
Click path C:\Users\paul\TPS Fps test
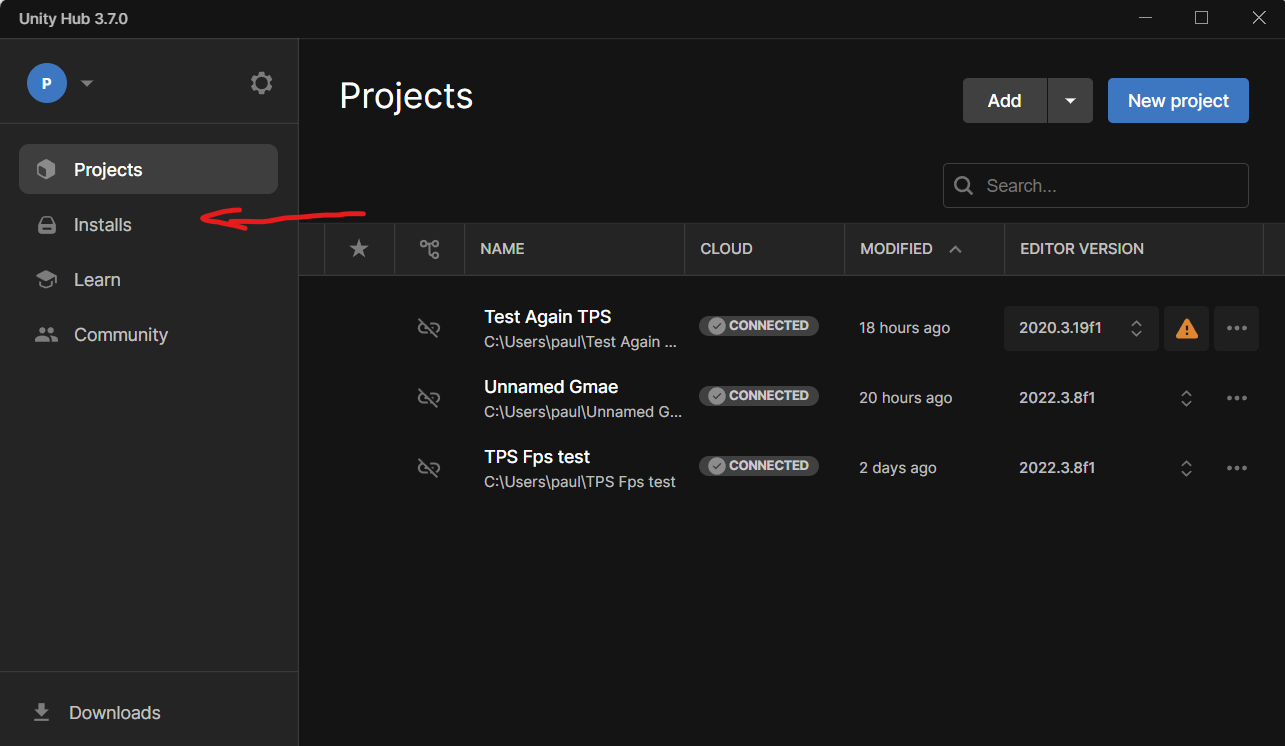click(580, 482)
